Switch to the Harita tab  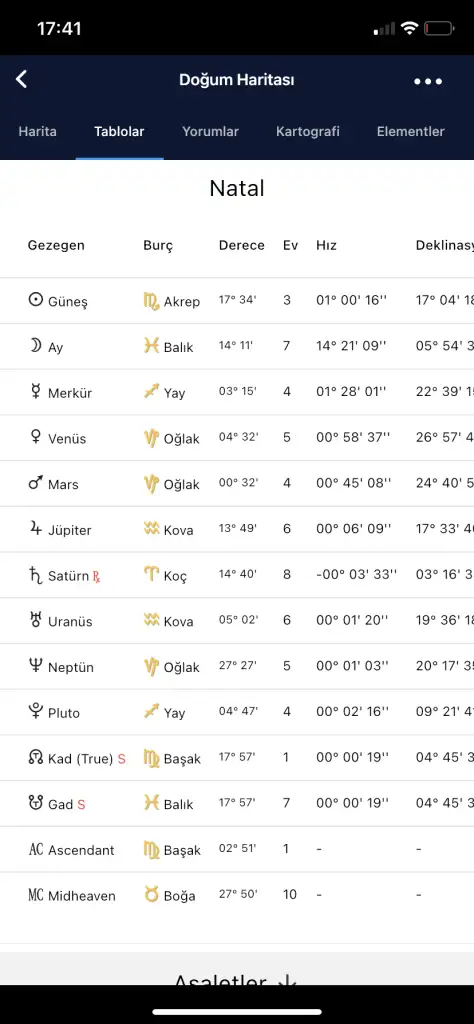coord(37,131)
